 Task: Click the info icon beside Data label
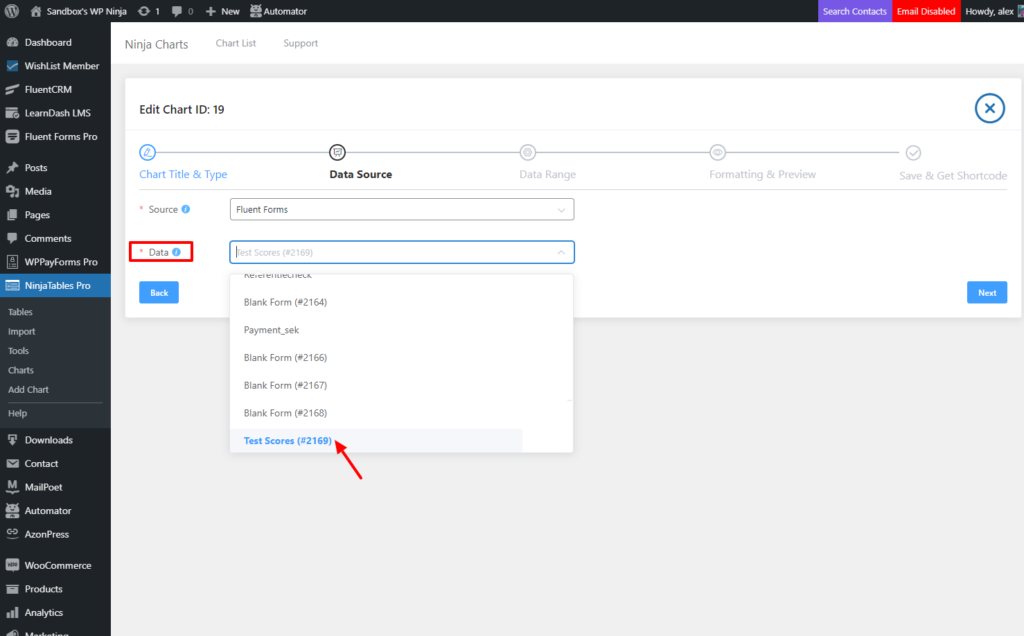pyautogui.click(x=177, y=252)
